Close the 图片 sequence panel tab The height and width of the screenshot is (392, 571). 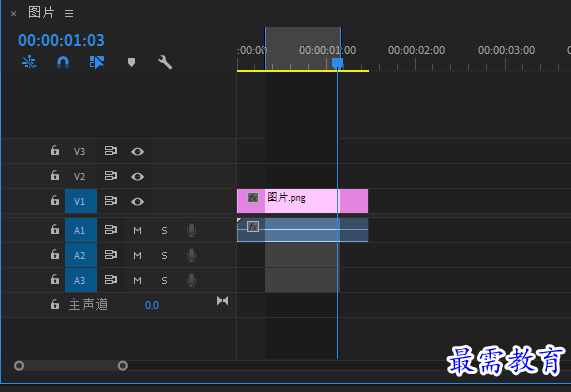[x=13, y=14]
